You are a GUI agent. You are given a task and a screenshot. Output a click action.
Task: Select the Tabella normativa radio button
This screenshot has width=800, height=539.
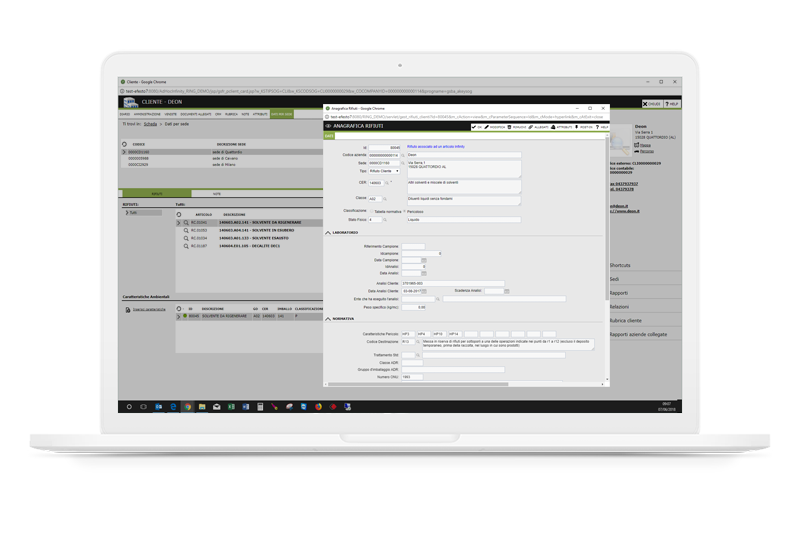[x=371, y=211]
